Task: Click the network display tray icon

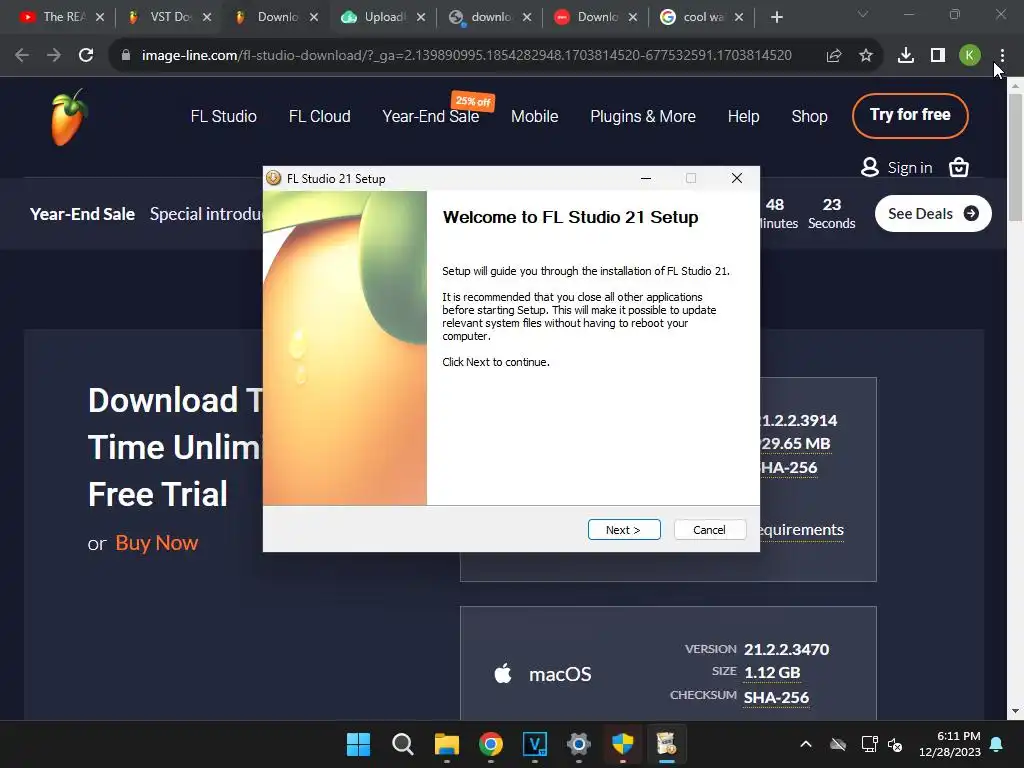Action: click(x=869, y=744)
